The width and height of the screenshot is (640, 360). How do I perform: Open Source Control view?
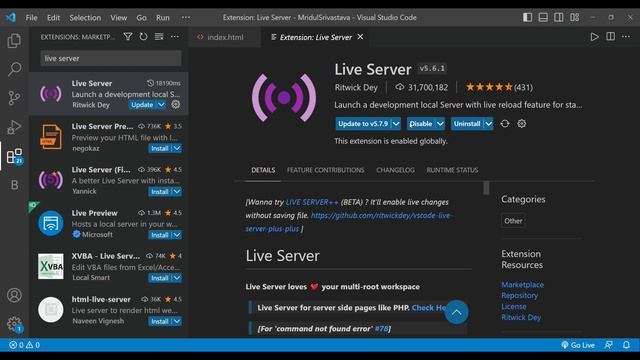(x=14, y=98)
